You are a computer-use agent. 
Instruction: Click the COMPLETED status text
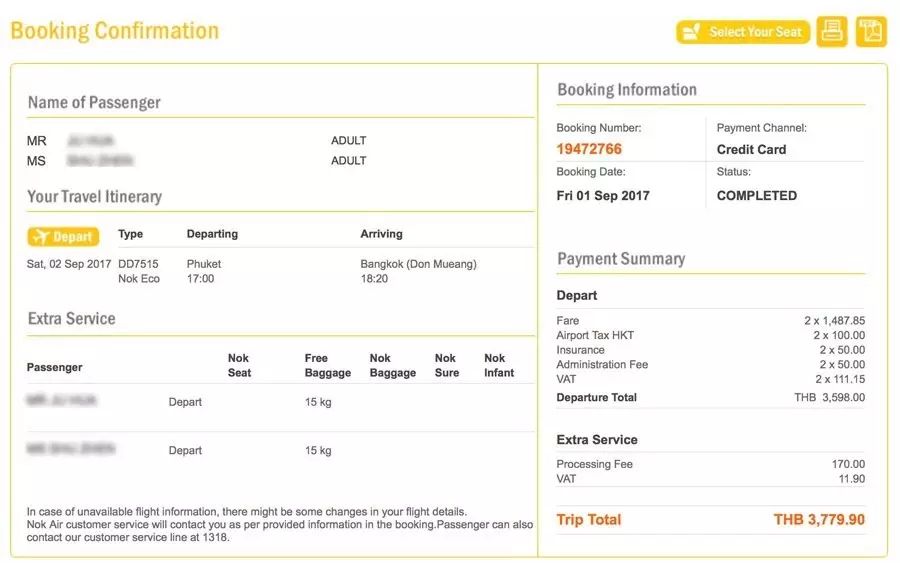pos(756,196)
